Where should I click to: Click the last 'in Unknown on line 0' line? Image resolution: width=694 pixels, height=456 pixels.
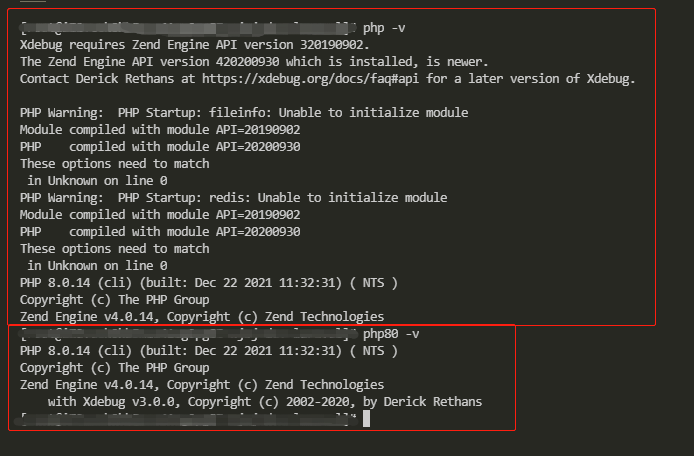(x=97, y=266)
